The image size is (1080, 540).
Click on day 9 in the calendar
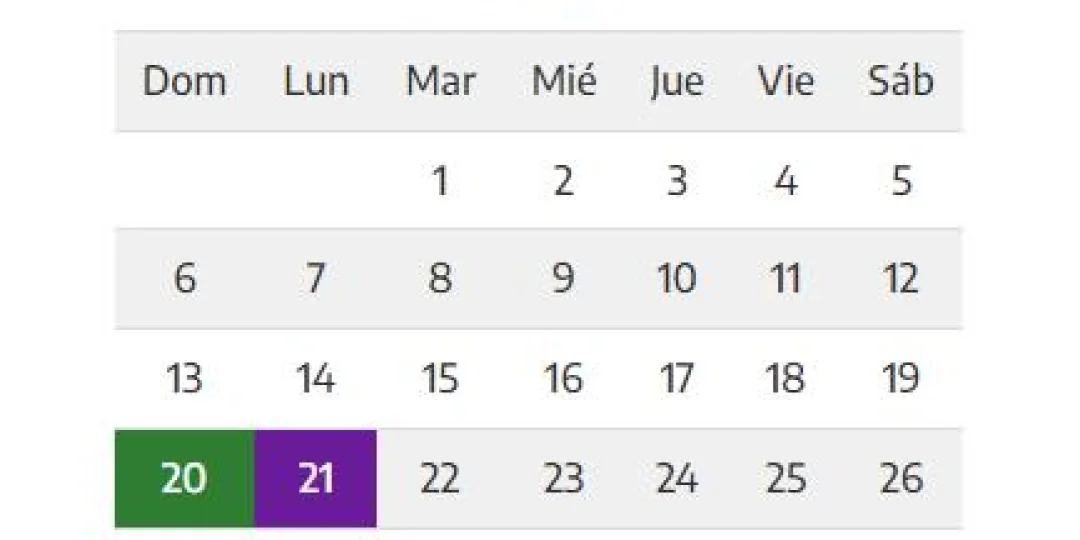(563, 279)
